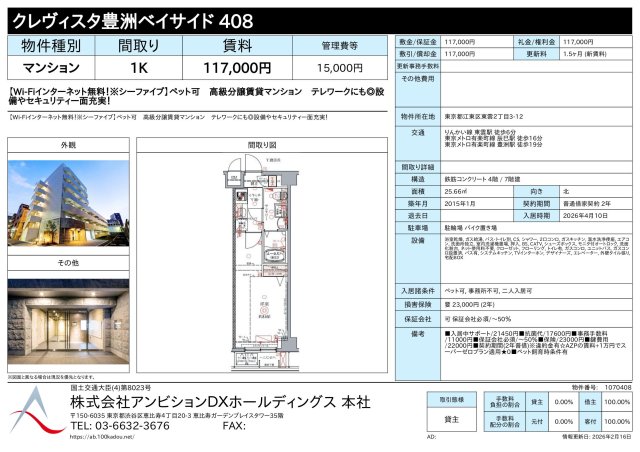This screenshot has width=640, height=452.
Task: Open the floor plan drawing
Action: (x=262, y=262)
